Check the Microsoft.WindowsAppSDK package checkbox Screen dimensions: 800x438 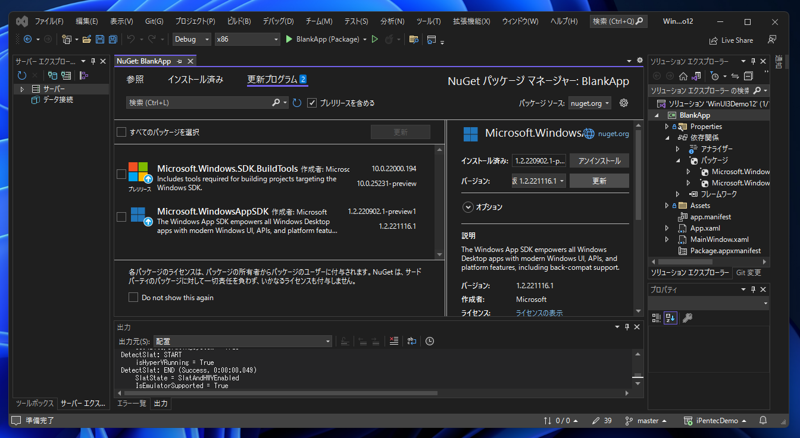pos(121,217)
